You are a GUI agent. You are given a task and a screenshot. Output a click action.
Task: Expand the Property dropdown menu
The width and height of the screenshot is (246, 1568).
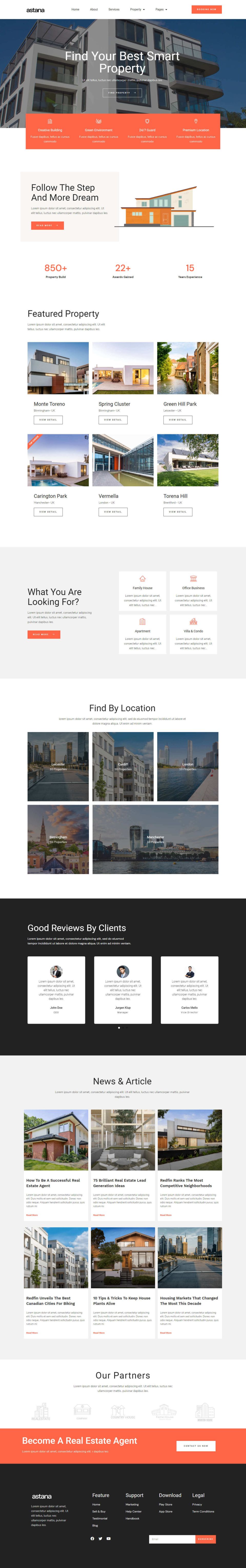(x=137, y=10)
